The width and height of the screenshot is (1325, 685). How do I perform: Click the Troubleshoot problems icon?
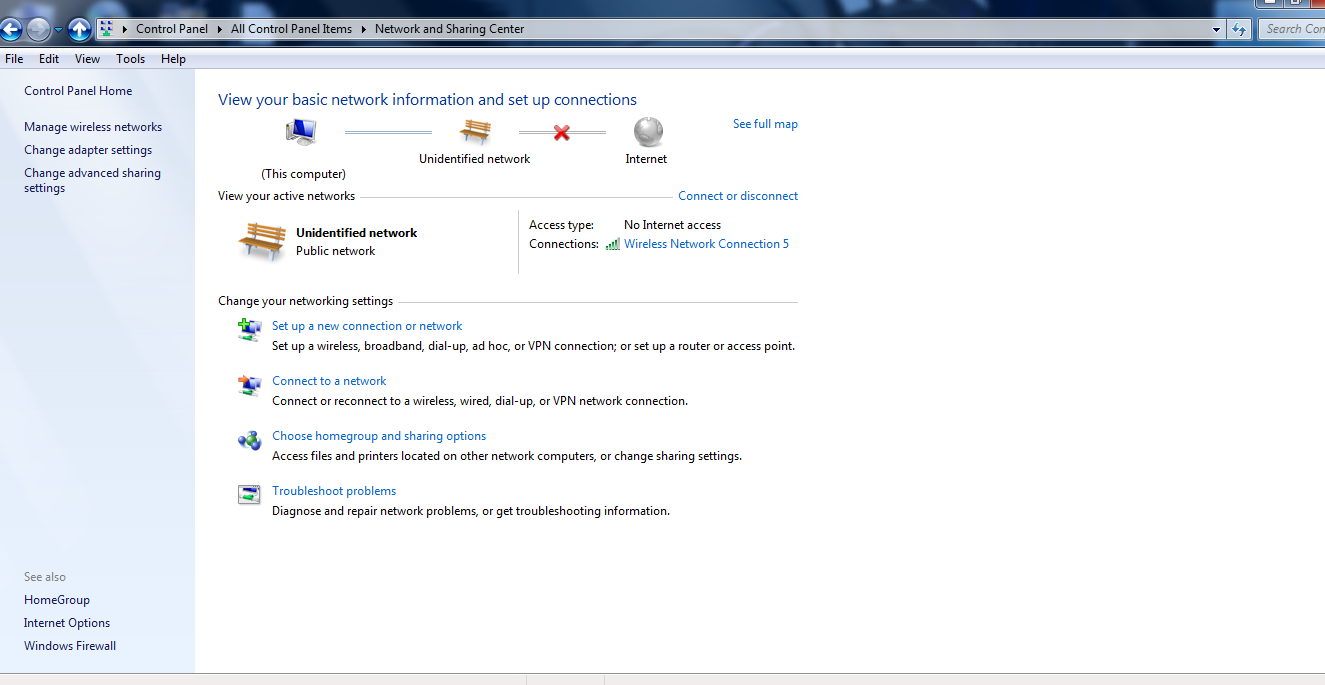pos(249,494)
